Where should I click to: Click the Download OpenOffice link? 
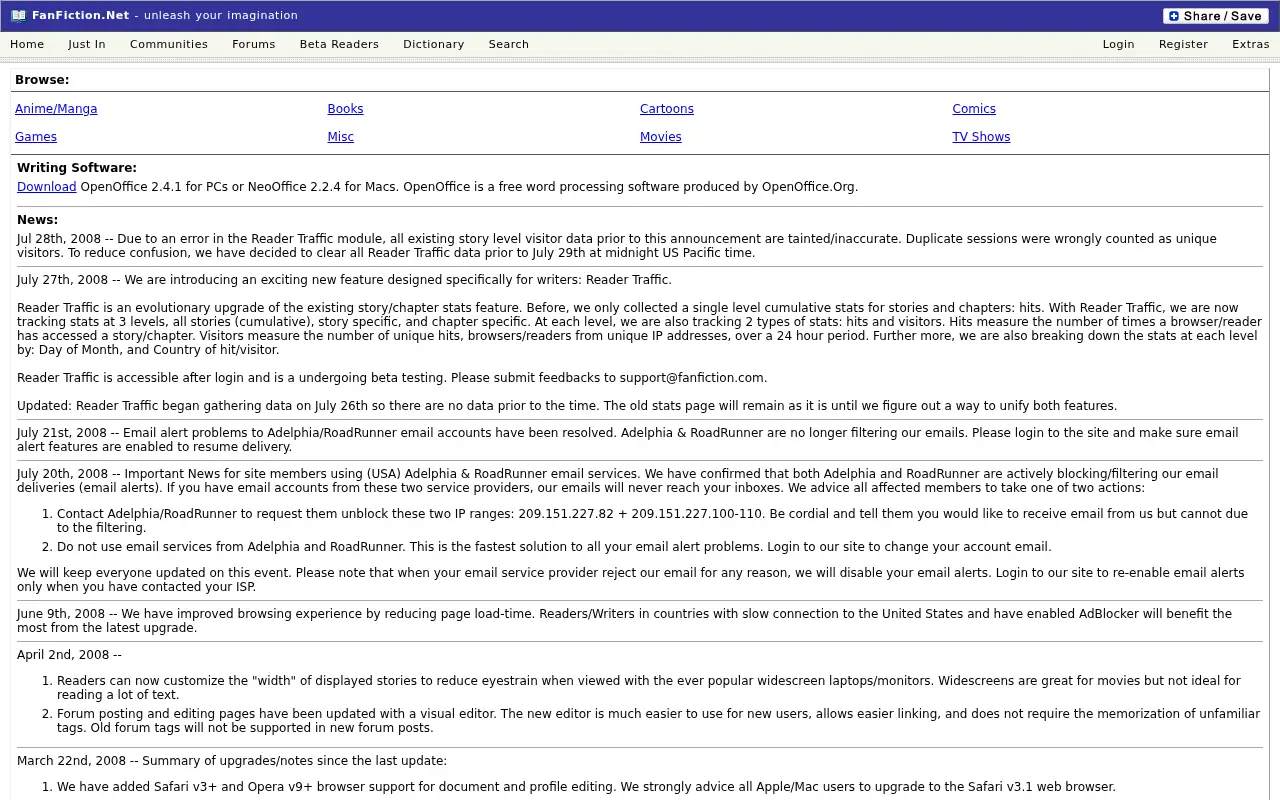pos(46,187)
